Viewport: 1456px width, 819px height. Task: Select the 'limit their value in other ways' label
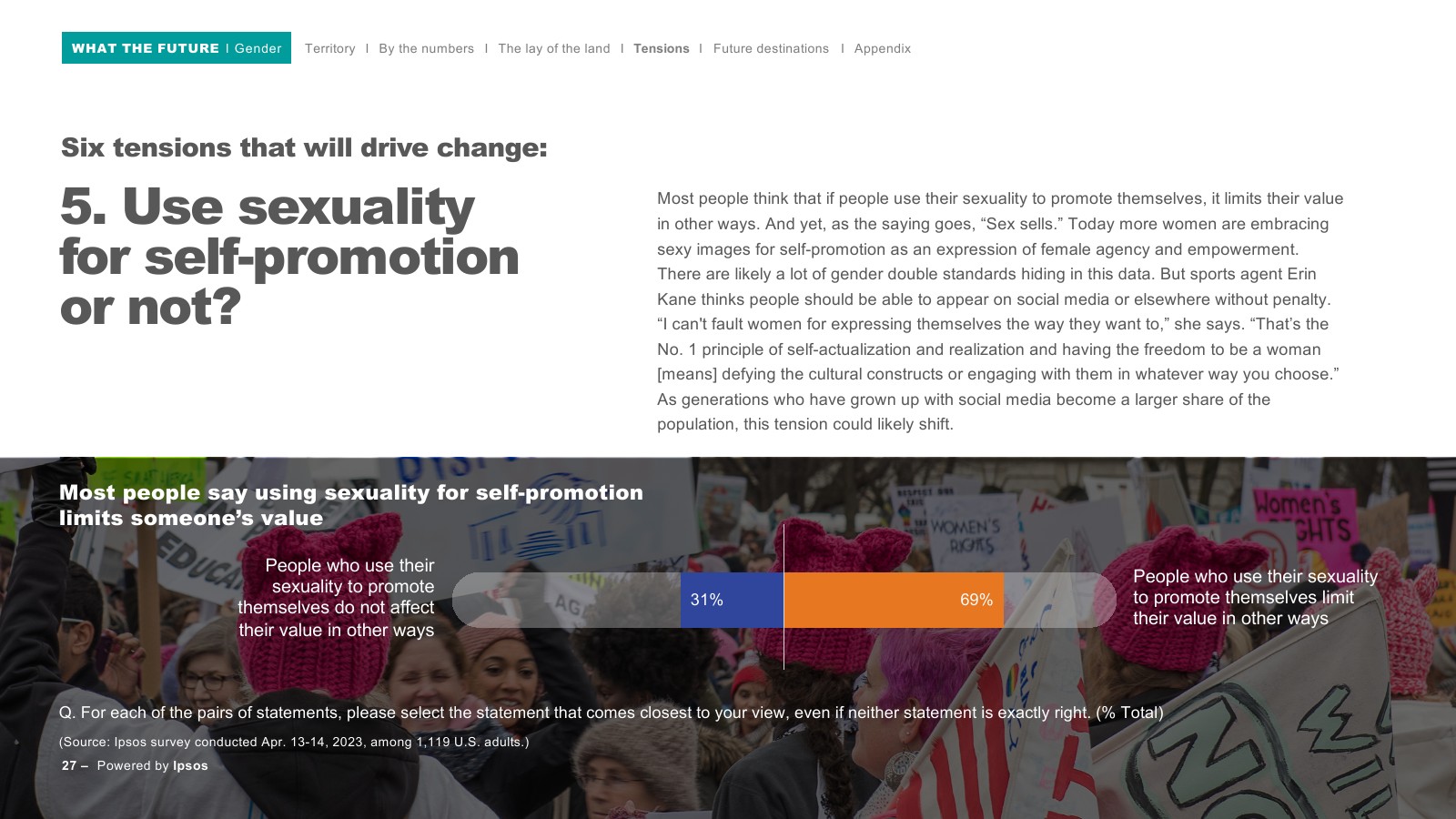coord(1255,598)
